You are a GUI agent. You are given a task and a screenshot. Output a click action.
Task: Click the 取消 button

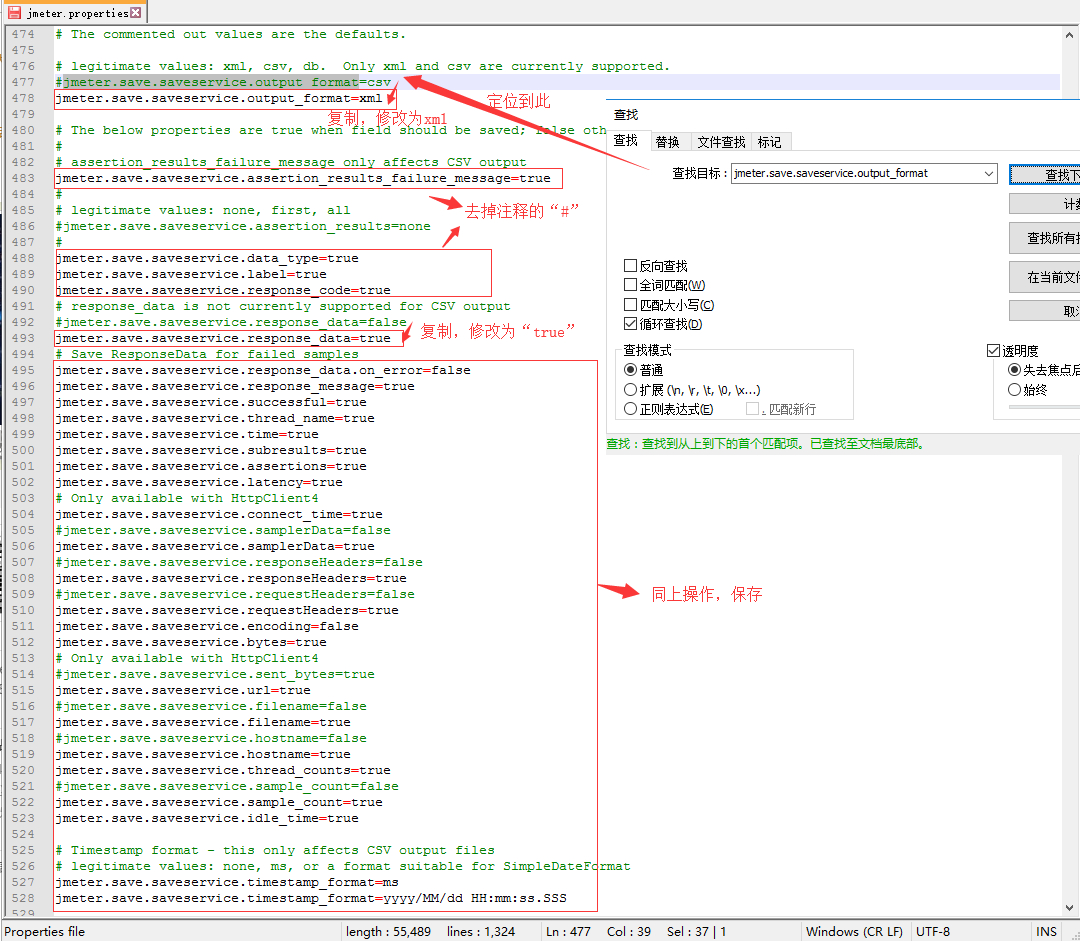[x=1045, y=311]
